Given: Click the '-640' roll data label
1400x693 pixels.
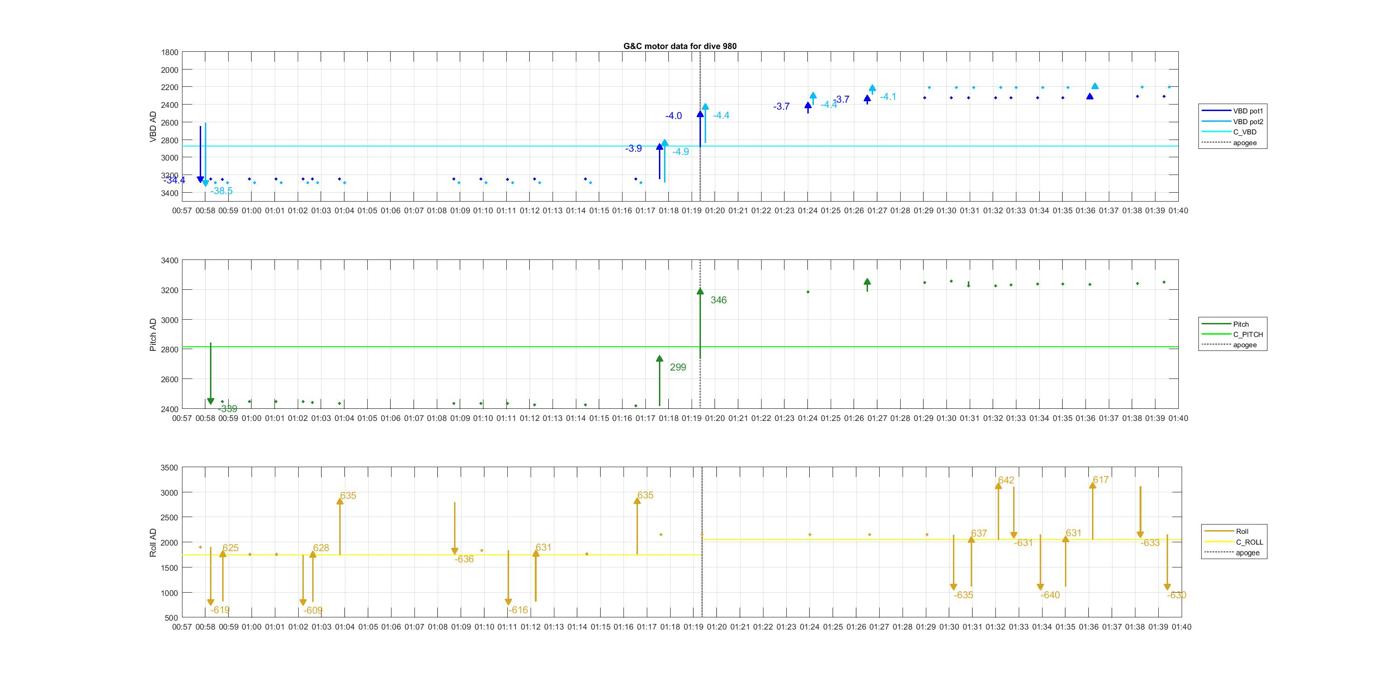Looking at the screenshot, I should (x=1050, y=595).
